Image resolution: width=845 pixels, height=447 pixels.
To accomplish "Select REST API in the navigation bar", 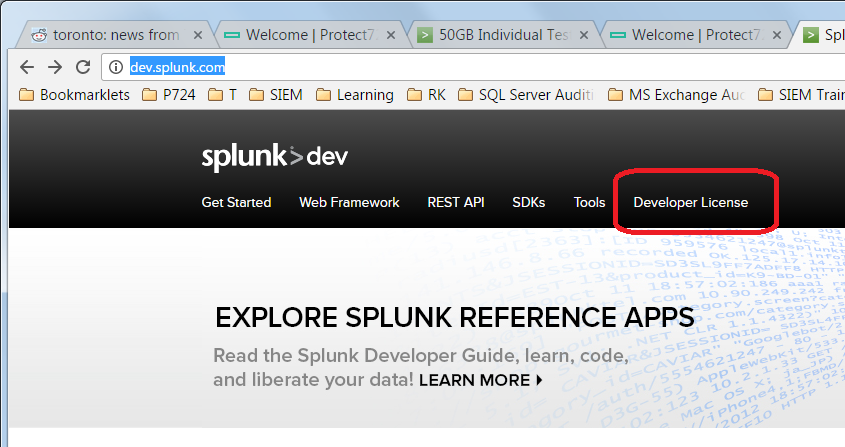I will [456, 202].
